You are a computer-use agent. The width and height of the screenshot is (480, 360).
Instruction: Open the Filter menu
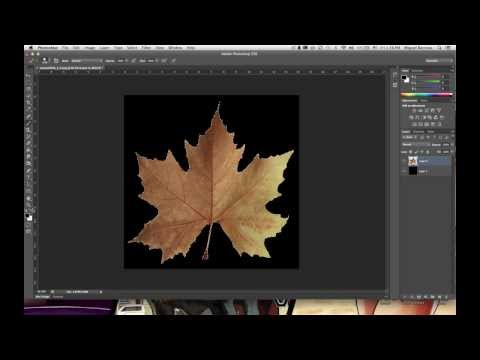(x=146, y=48)
